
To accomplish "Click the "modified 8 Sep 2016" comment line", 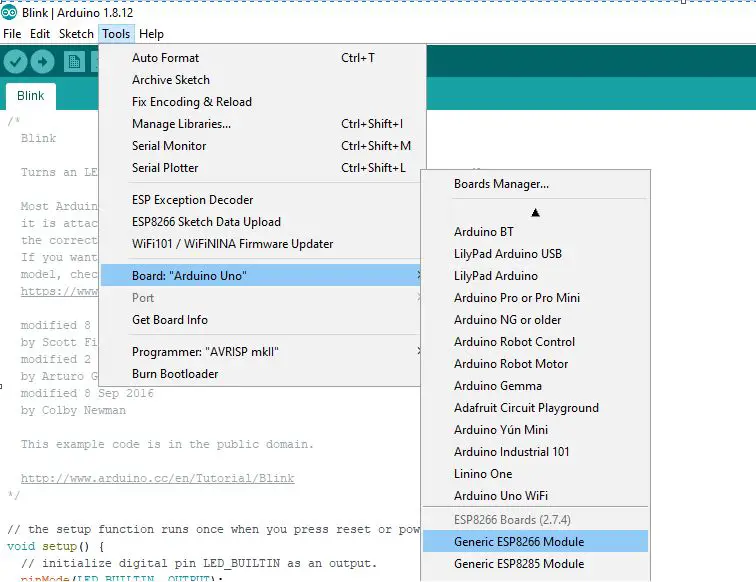I will 87,393.
